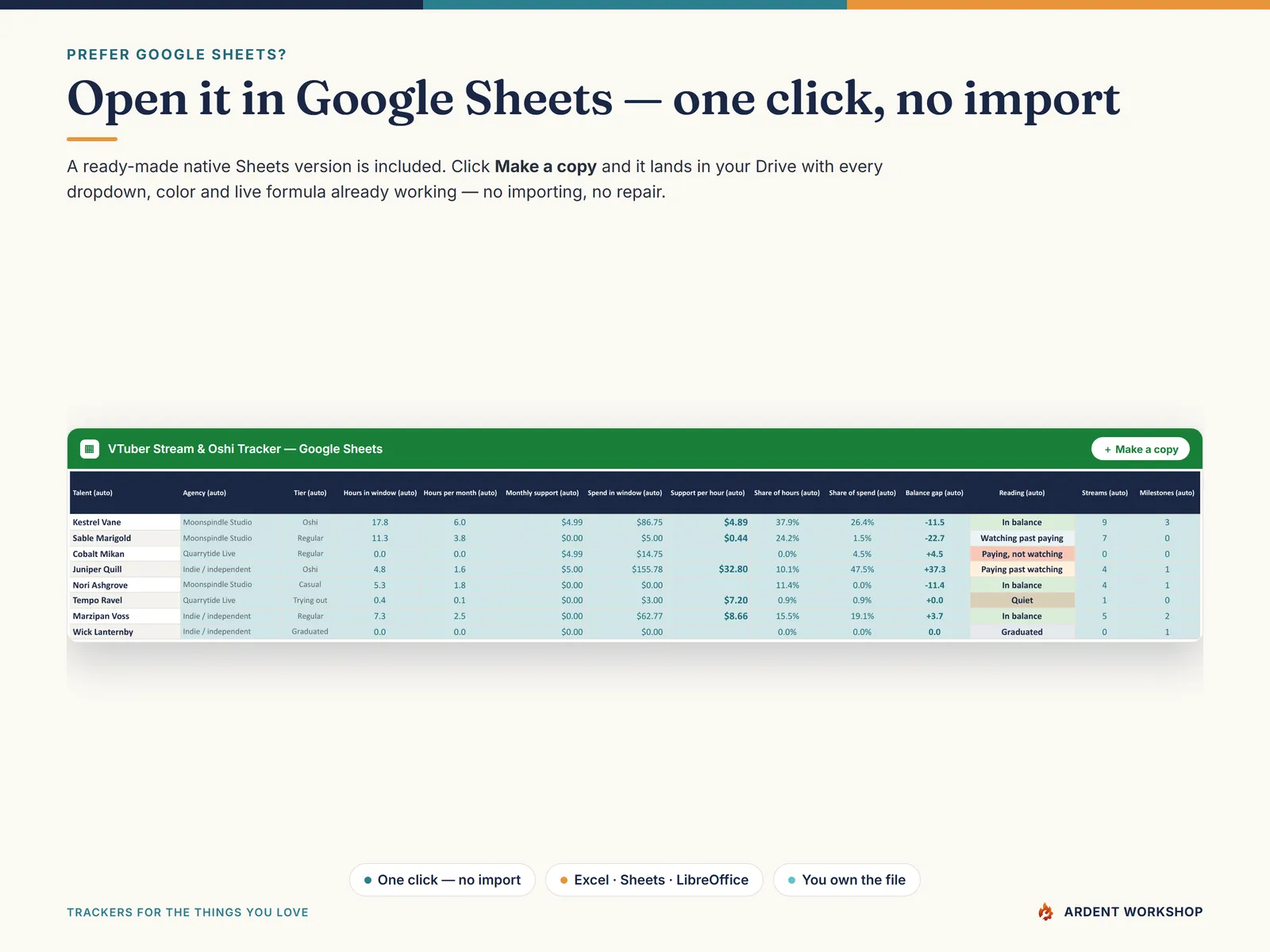1270x952 pixels.
Task: Select the 'Cobalt Mikan' talent cell
Action: pos(125,554)
